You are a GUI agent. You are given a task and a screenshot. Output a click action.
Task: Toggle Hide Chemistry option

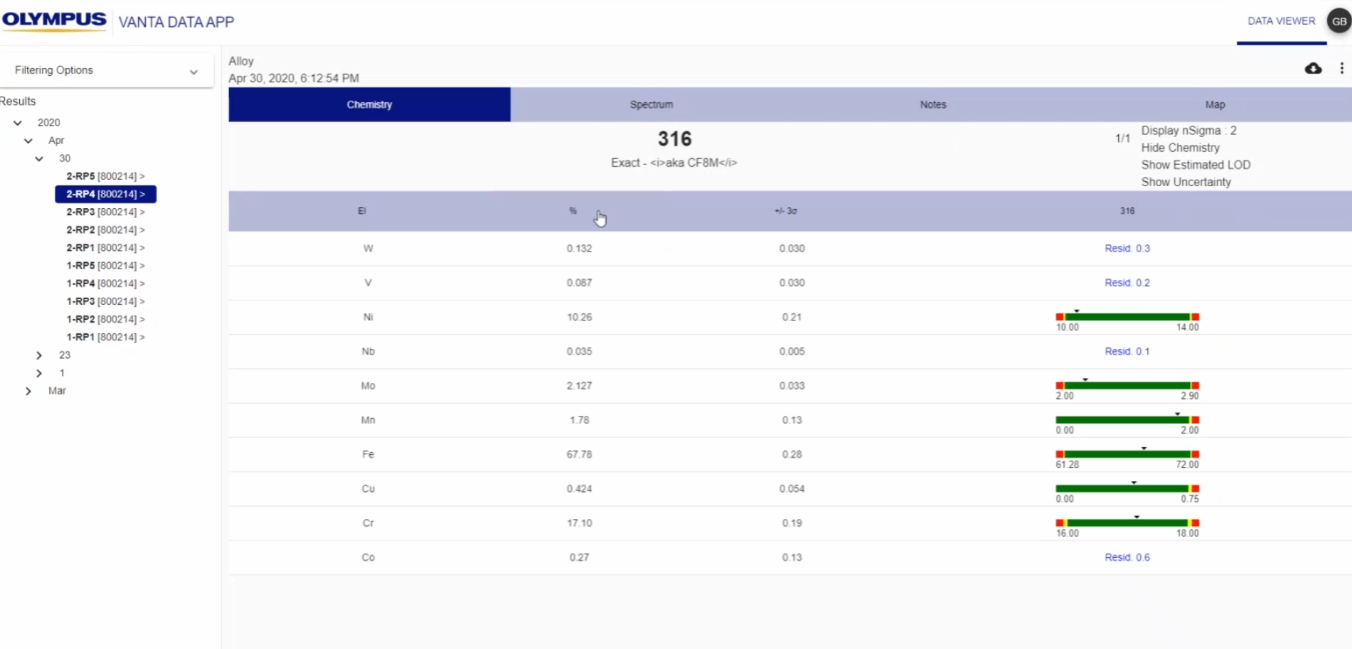coord(1180,148)
